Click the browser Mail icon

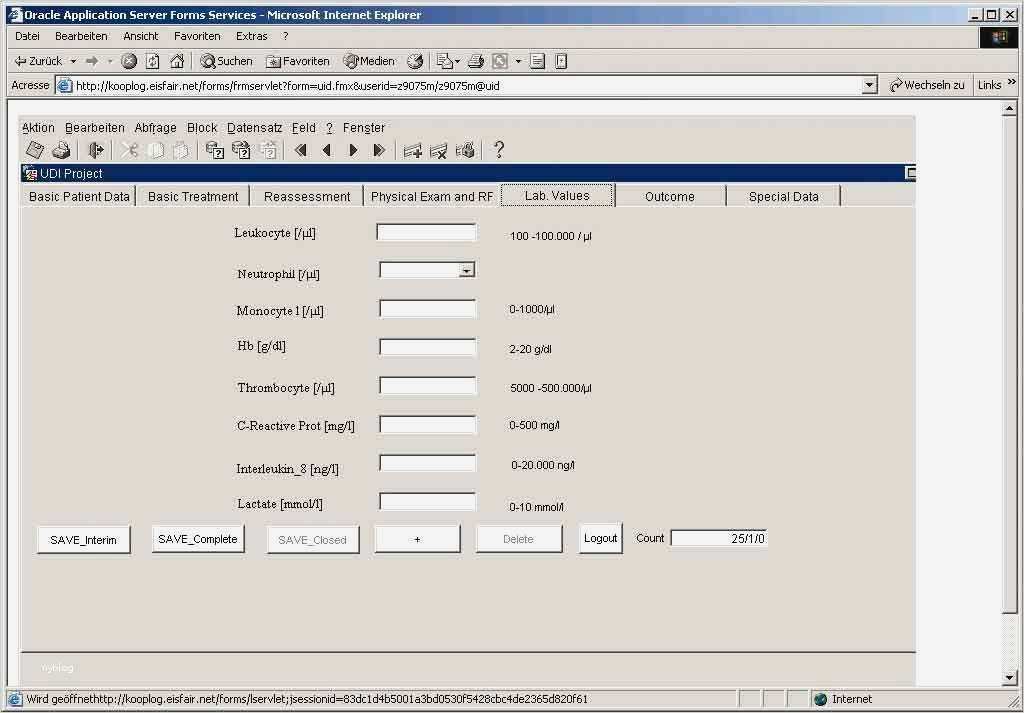(x=445, y=61)
